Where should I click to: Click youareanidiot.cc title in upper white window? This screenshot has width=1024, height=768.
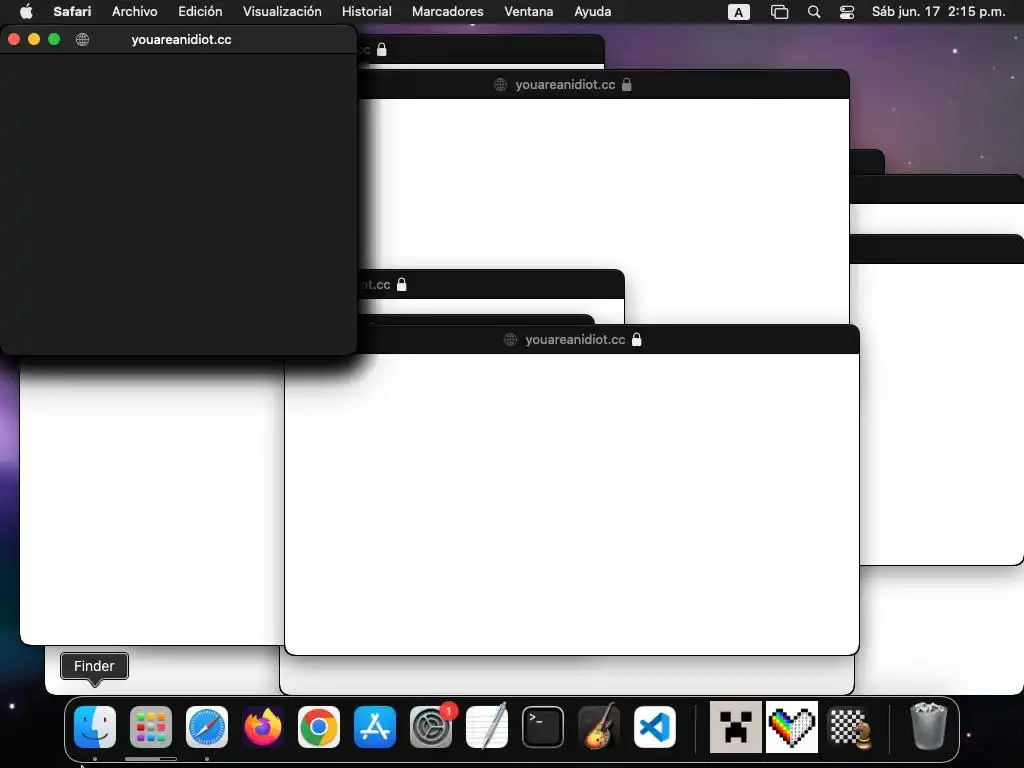[565, 84]
